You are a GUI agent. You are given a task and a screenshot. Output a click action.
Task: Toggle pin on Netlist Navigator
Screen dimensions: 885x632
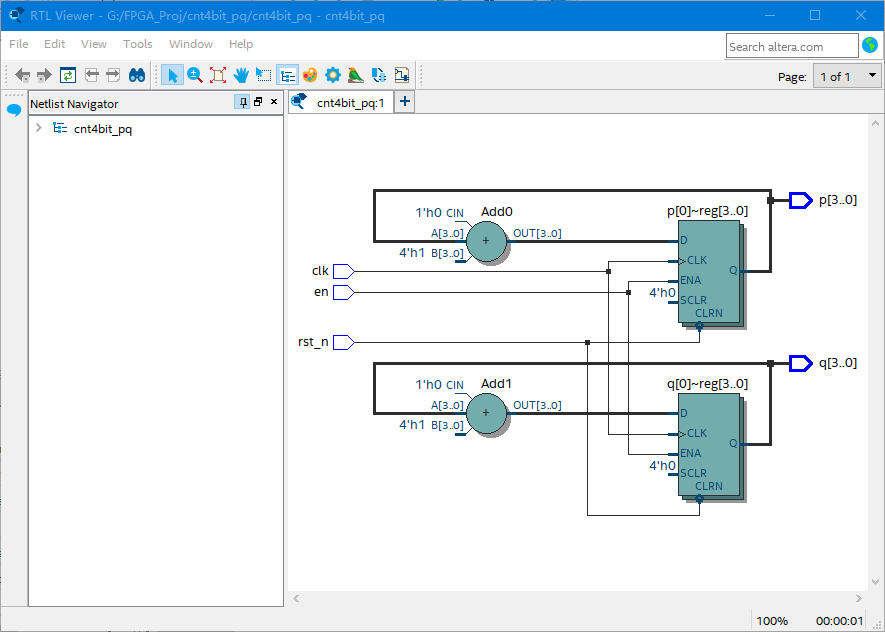coord(243,102)
